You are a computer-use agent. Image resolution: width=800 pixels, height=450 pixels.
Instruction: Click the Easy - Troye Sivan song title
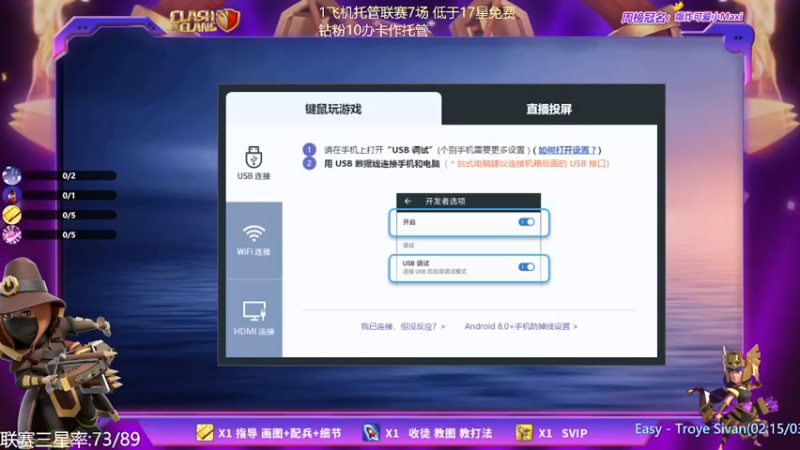click(x=716, y=429)
